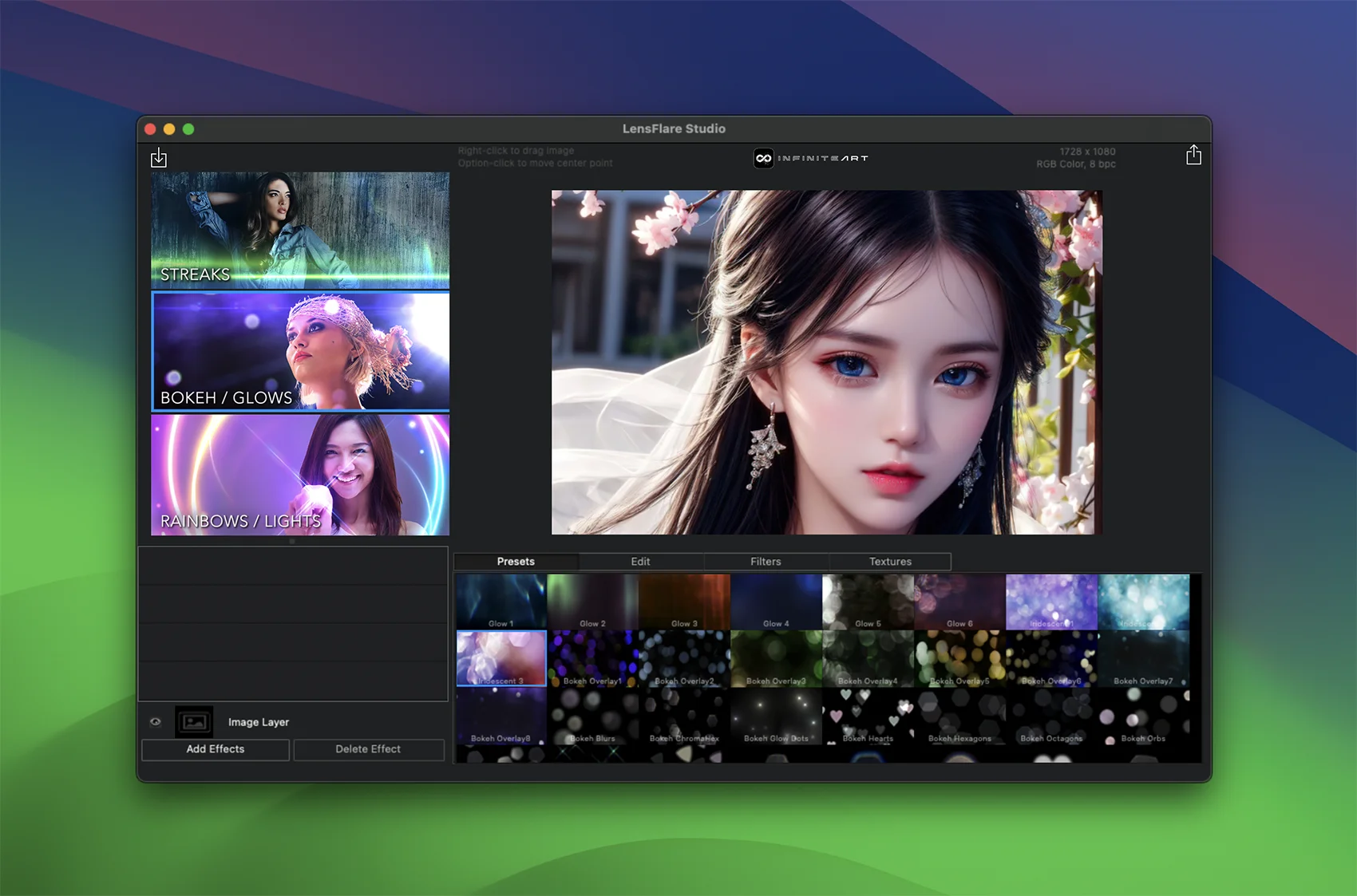Apply the teal Iridescent 2 preset
This screenshot has width=1357, height=896.
tap(1143, 602)
